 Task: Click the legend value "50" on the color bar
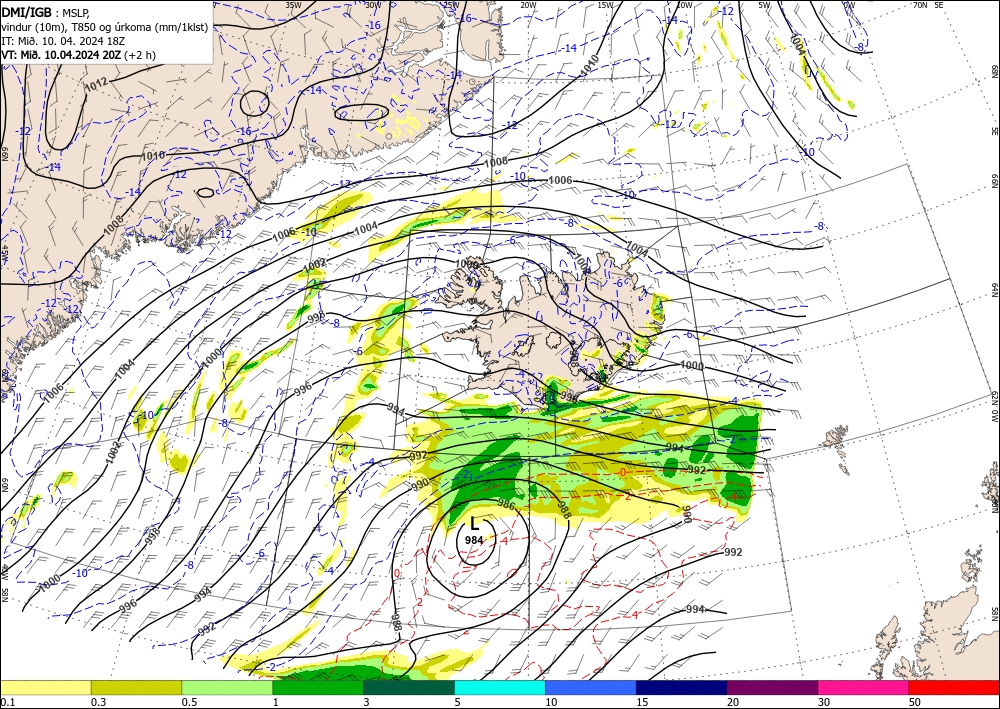(915, 702)
